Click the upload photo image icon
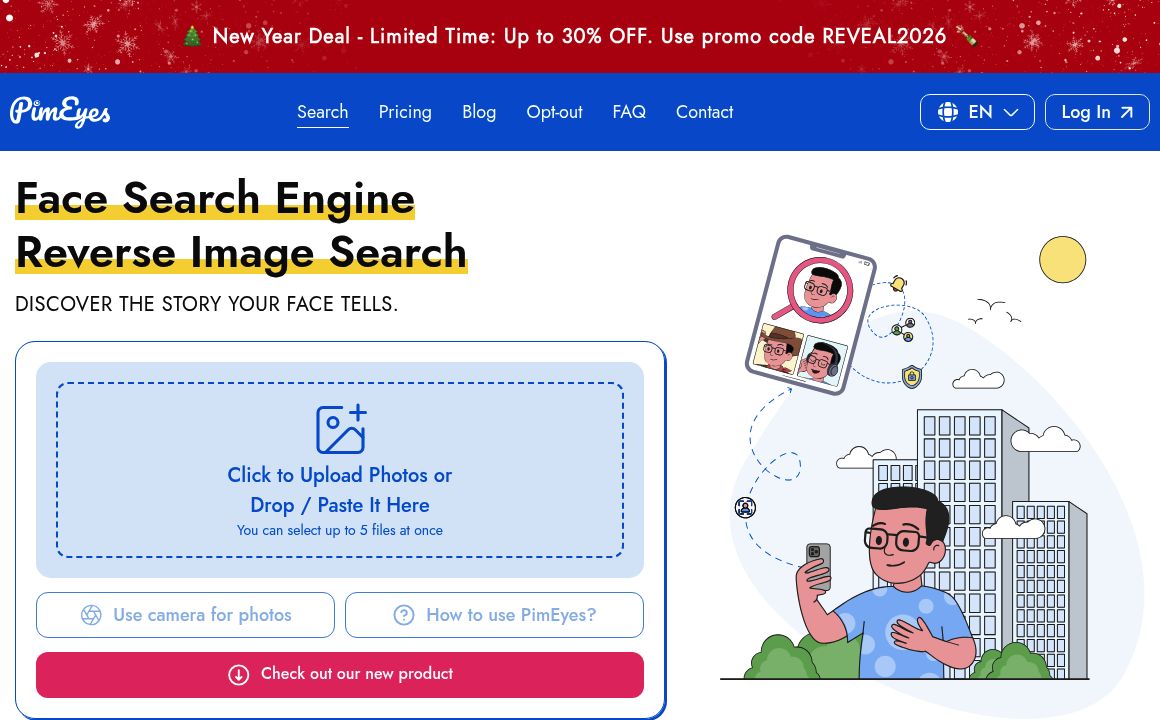The width and height of the screenshot is (1160, 720). 341,429
